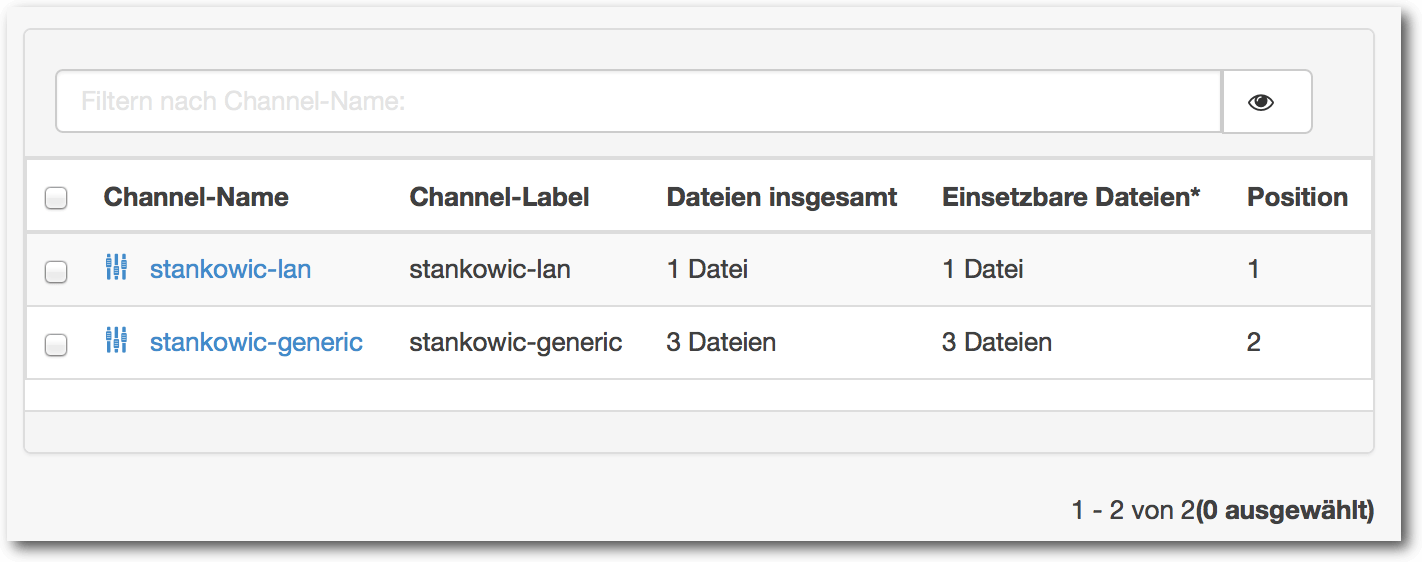Screen dimensions: 1422x562
Task: Click the stankowic-generic label cell
Action: 516,342
